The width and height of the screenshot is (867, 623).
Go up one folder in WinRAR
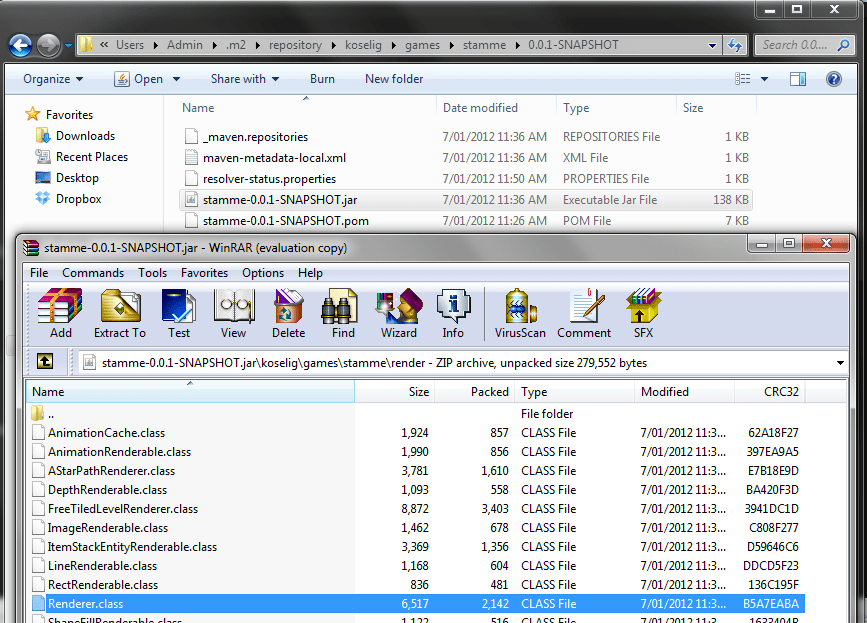pos(45,362)
